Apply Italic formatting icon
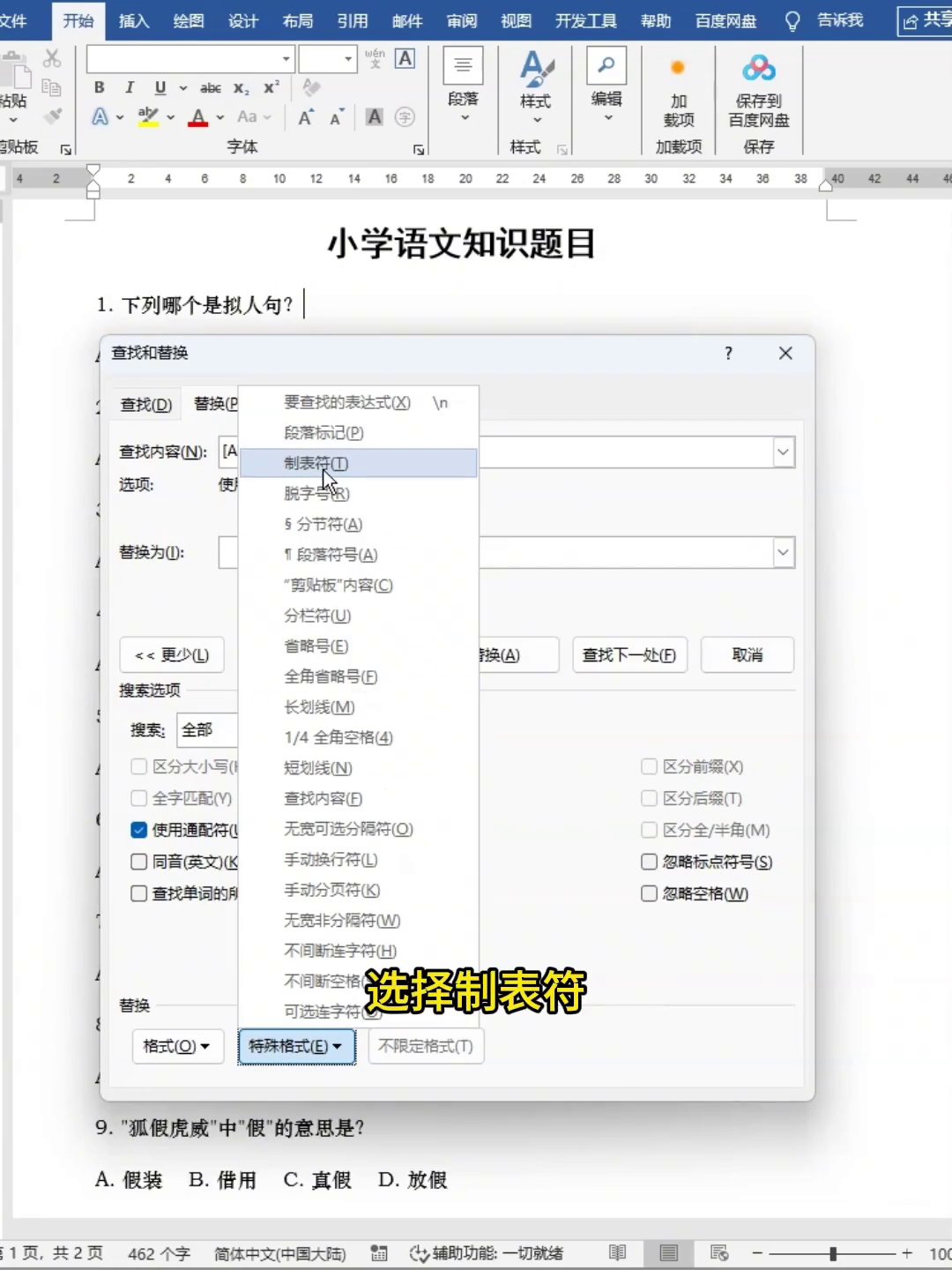This screenshot has width=952, height=1270. click(x=130, y=87)
